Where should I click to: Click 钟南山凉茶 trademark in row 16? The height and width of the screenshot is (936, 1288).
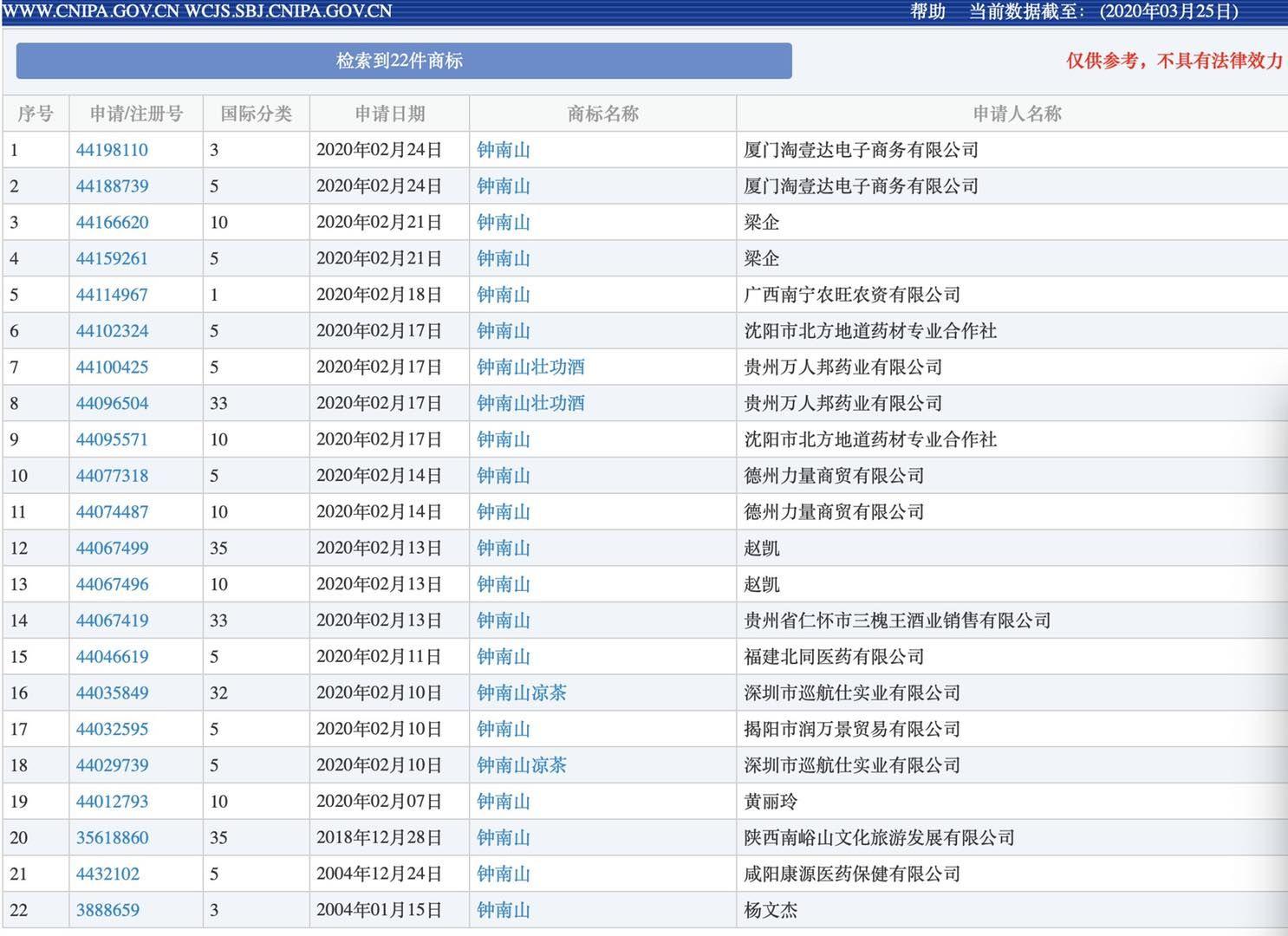[x=522, y=693]
